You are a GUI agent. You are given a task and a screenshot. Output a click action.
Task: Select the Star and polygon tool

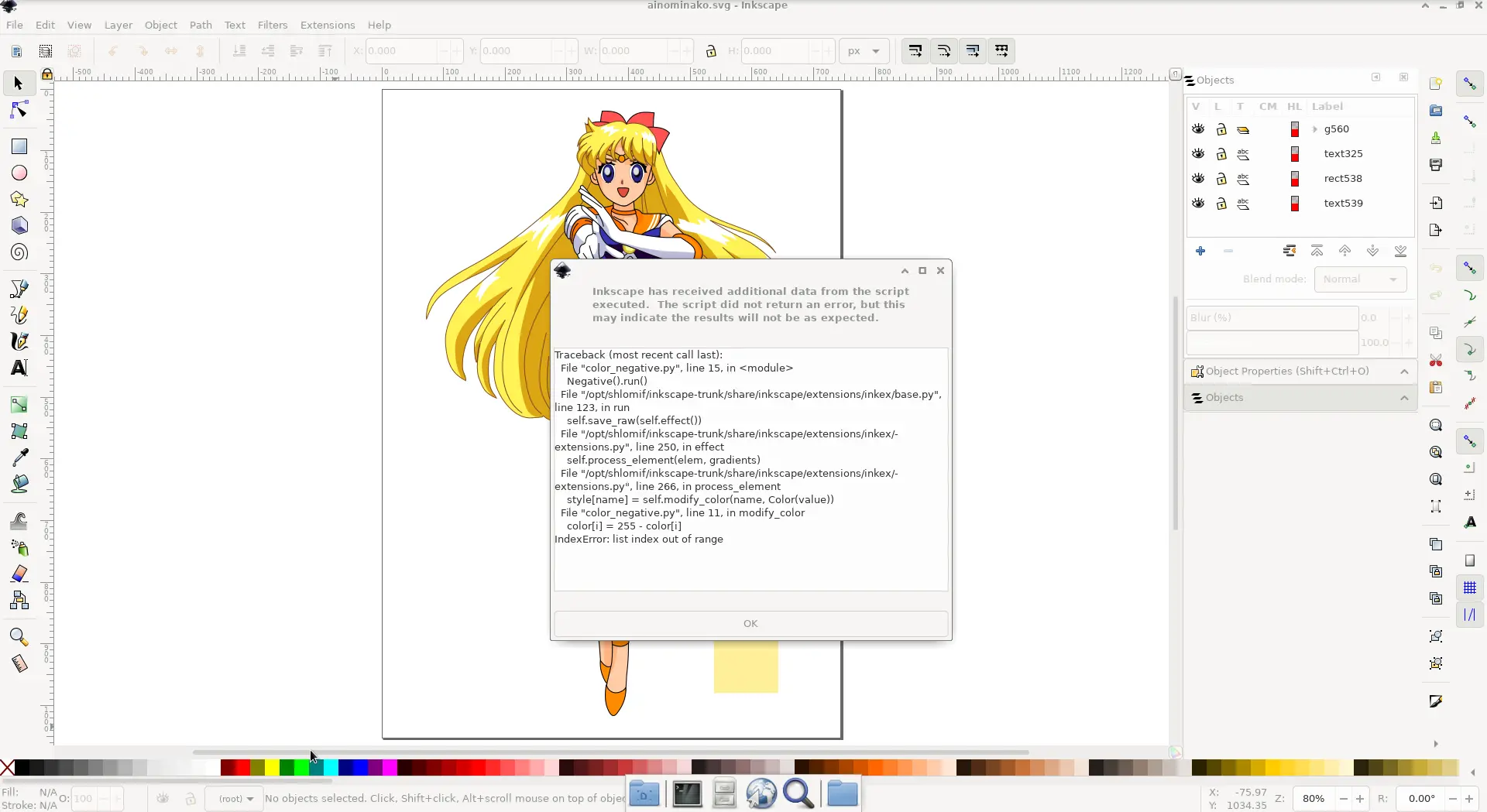(19, 199)
